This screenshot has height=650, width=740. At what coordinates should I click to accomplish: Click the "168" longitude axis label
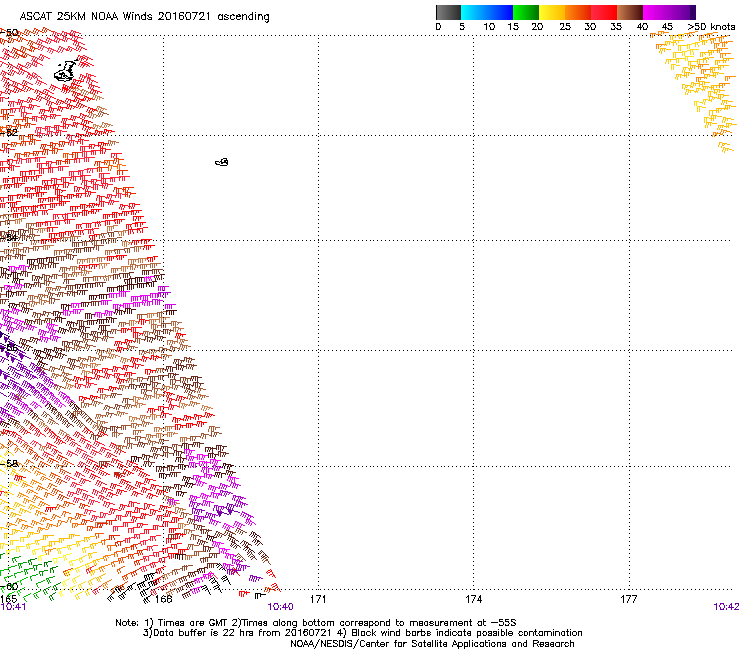[163, 599]
